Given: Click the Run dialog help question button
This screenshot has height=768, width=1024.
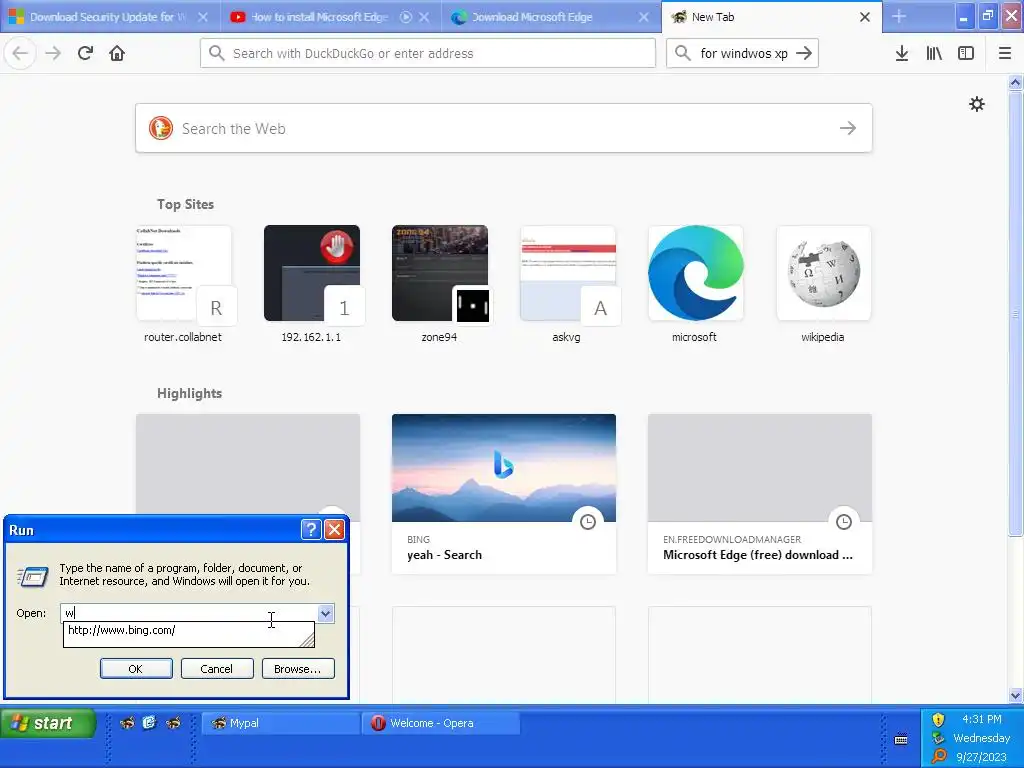Looking at the screenshot, I should [311, 530].
